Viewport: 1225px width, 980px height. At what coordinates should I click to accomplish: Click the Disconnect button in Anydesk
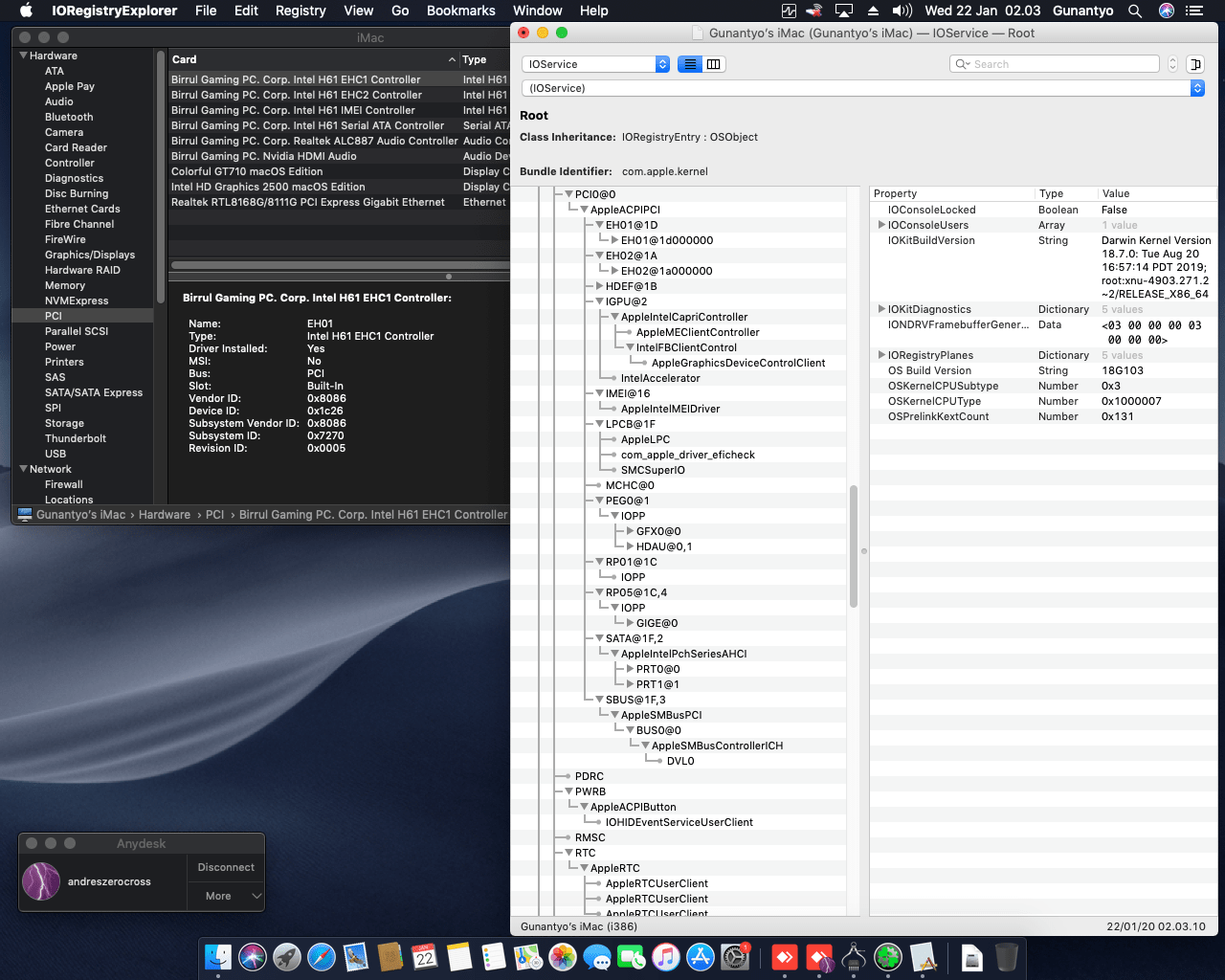pos(226,867)
